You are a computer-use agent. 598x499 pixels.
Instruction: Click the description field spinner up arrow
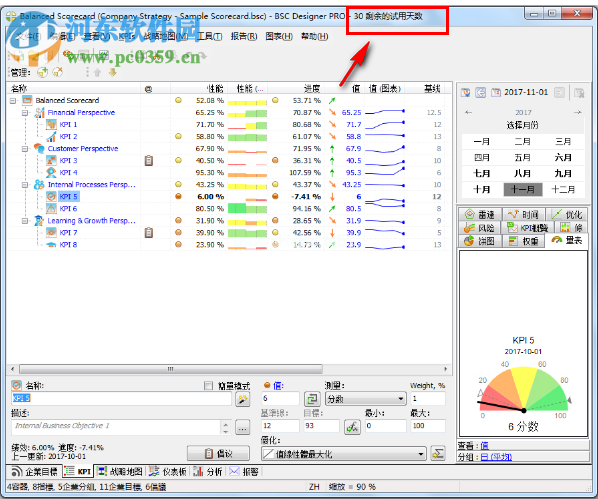[226, 424]
